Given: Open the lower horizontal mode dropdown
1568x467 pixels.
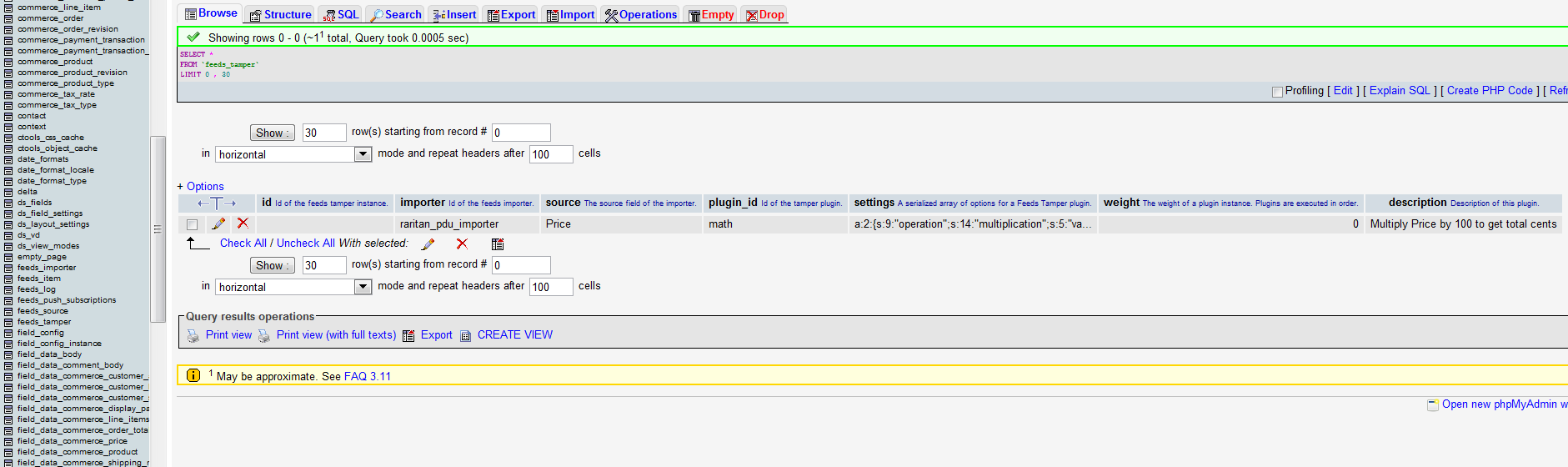Looking at the screenshot, I should point(293,287).
